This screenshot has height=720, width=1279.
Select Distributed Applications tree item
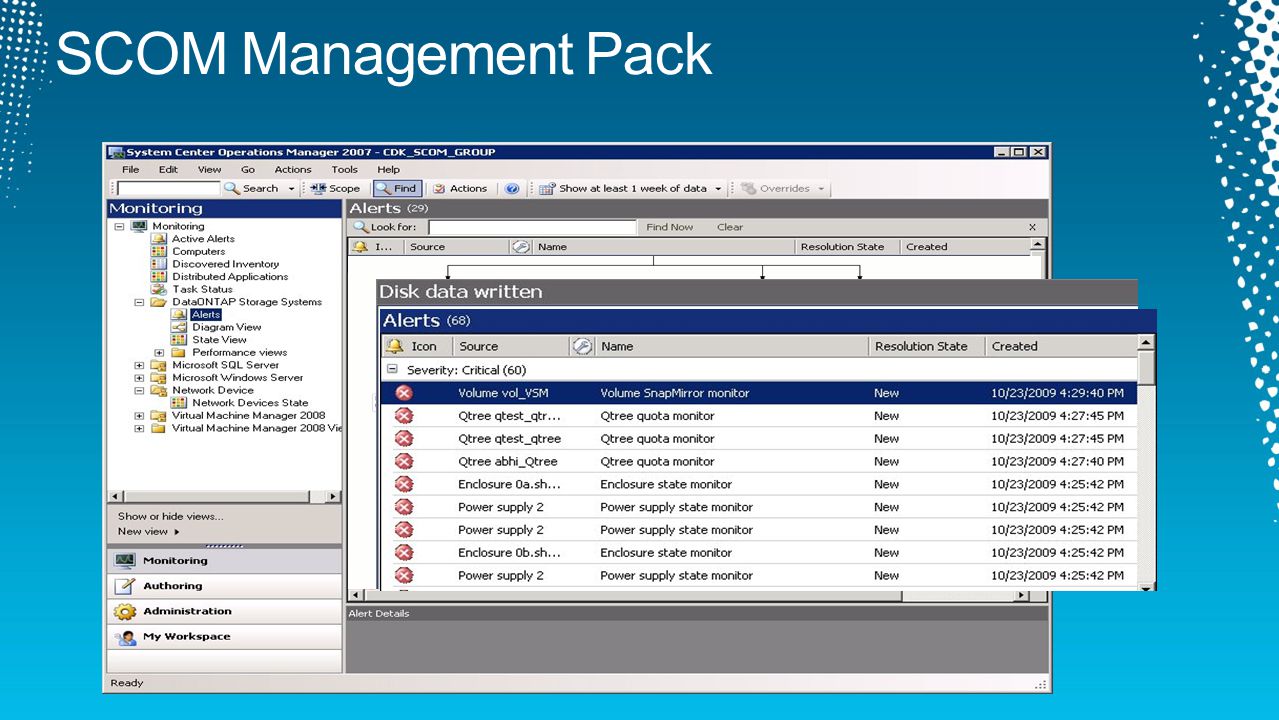pos(230,277)
